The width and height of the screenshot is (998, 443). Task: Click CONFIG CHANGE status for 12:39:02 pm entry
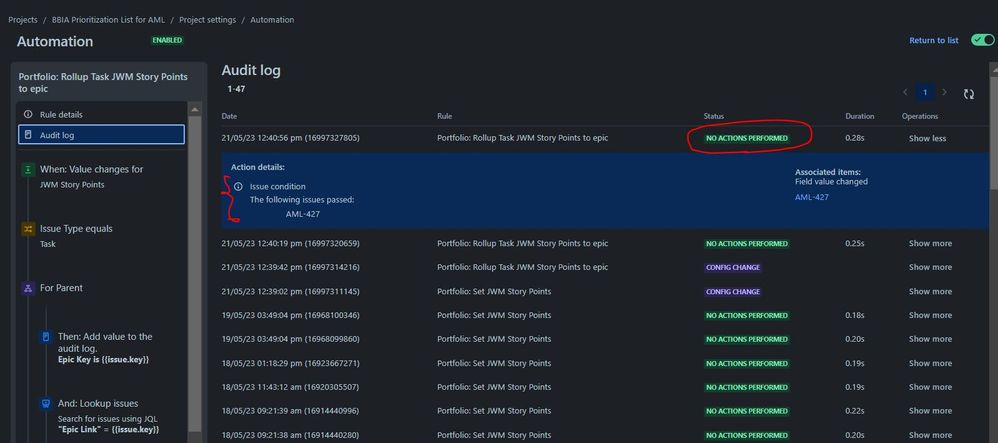pyautogui.click(x=733, y=292)
